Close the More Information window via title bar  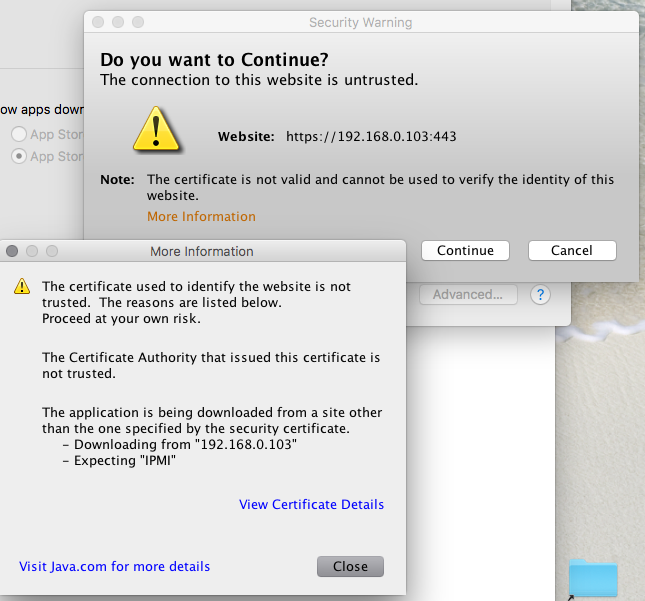click(13, 251)
